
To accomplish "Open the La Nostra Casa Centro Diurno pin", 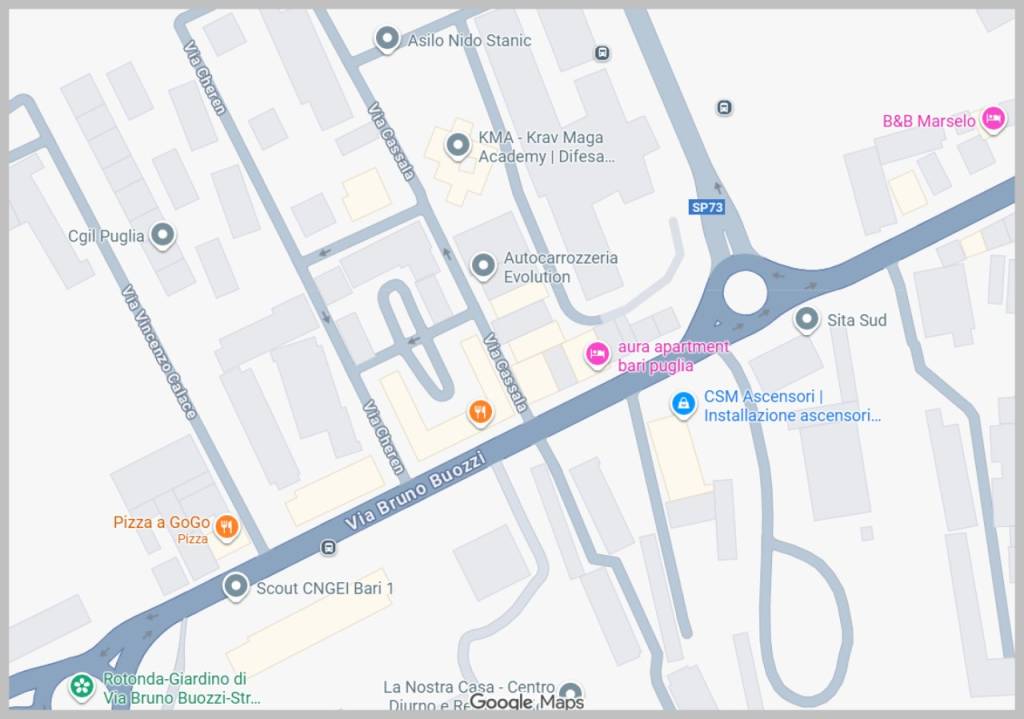I will pos(570,694).
